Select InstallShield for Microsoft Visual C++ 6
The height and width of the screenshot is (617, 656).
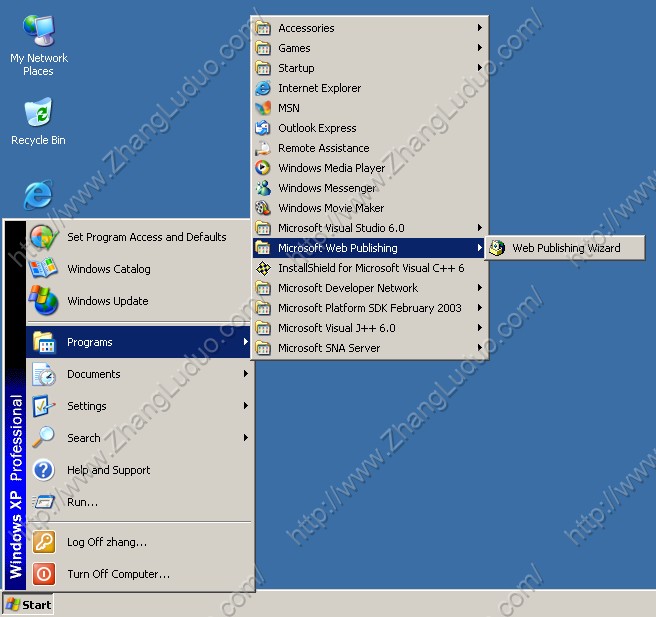coord(369,268)
